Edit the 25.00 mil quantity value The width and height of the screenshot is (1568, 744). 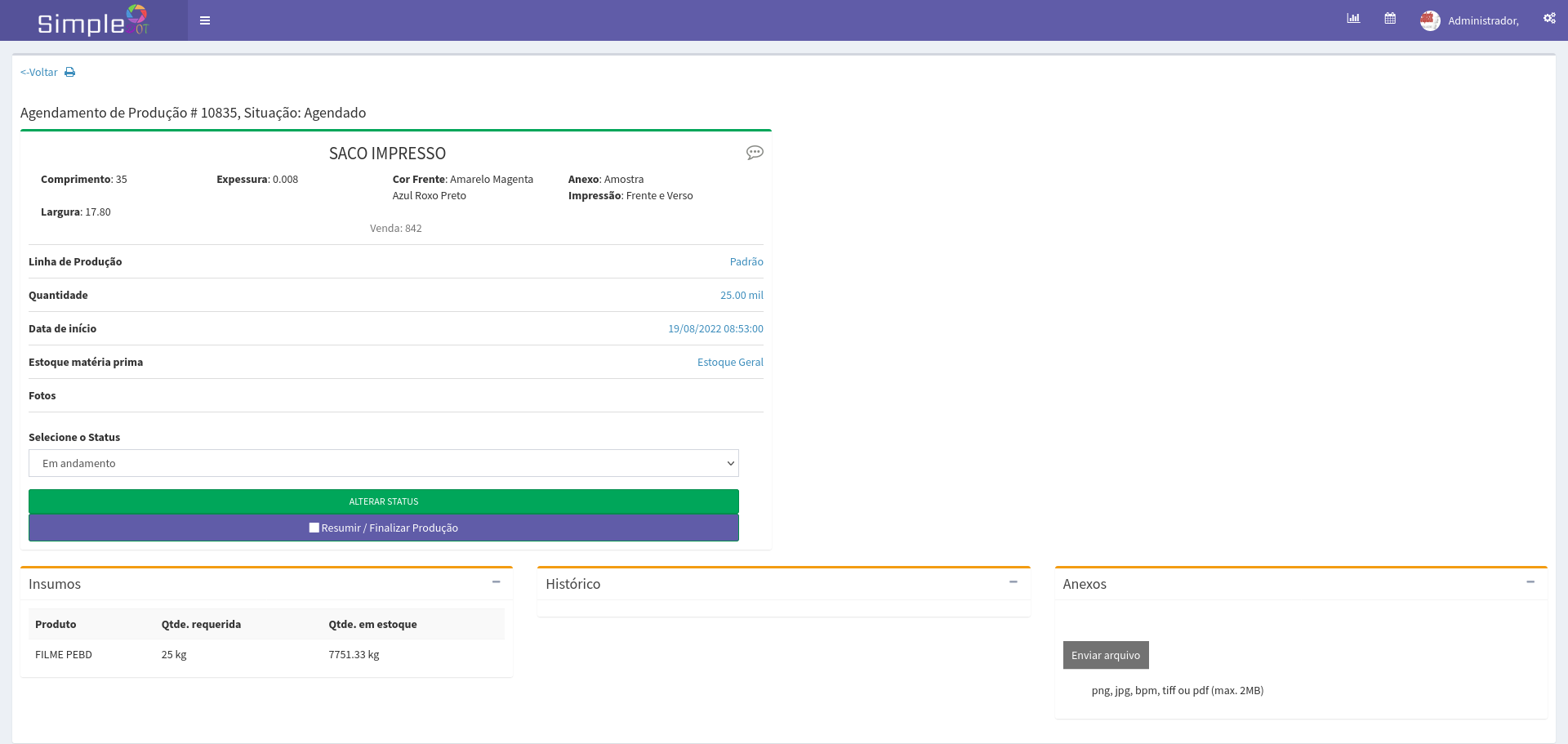(x=741, y=296)
